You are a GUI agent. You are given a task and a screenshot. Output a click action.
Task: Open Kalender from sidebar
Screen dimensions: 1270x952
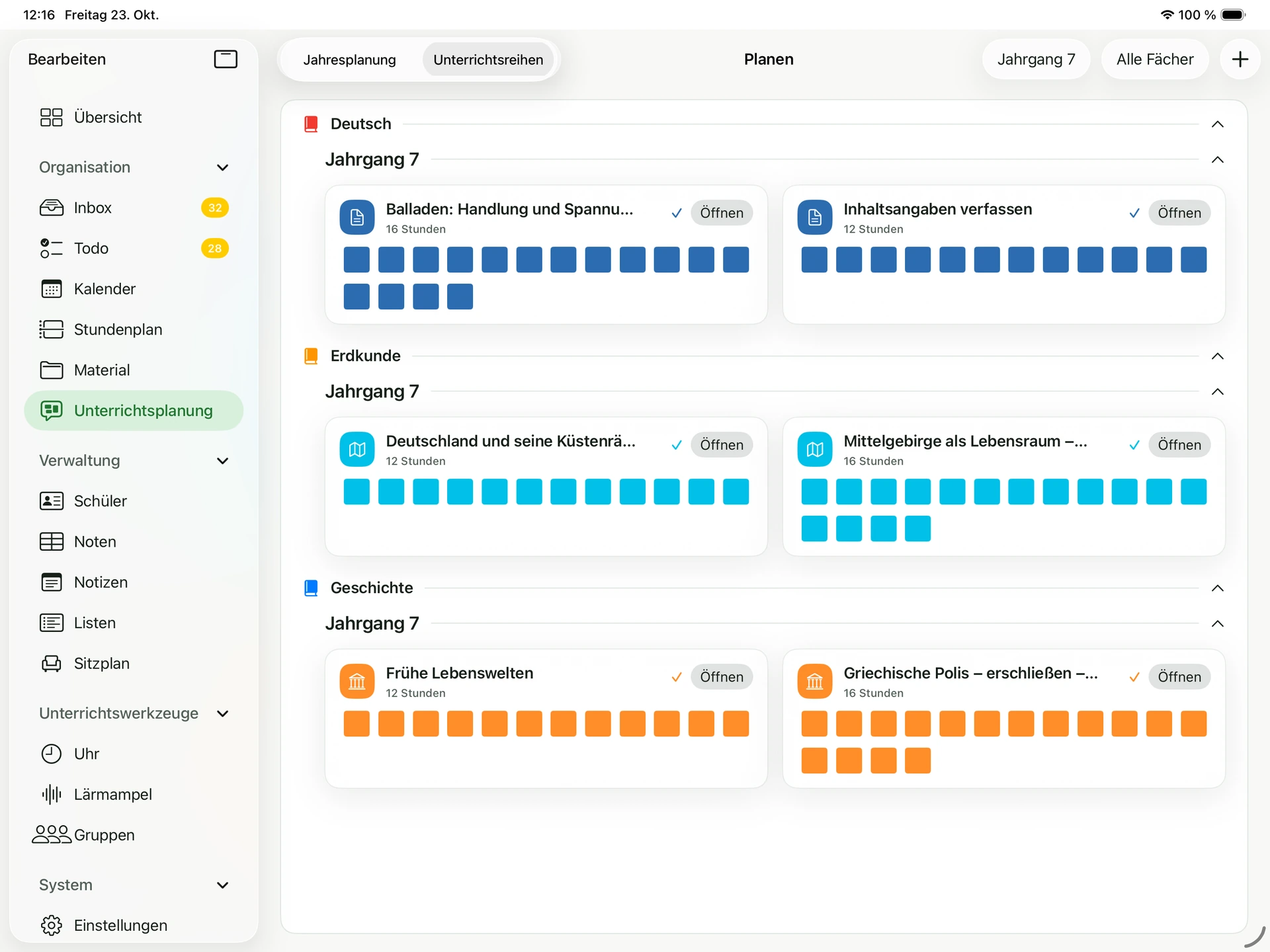pos(134,289)
